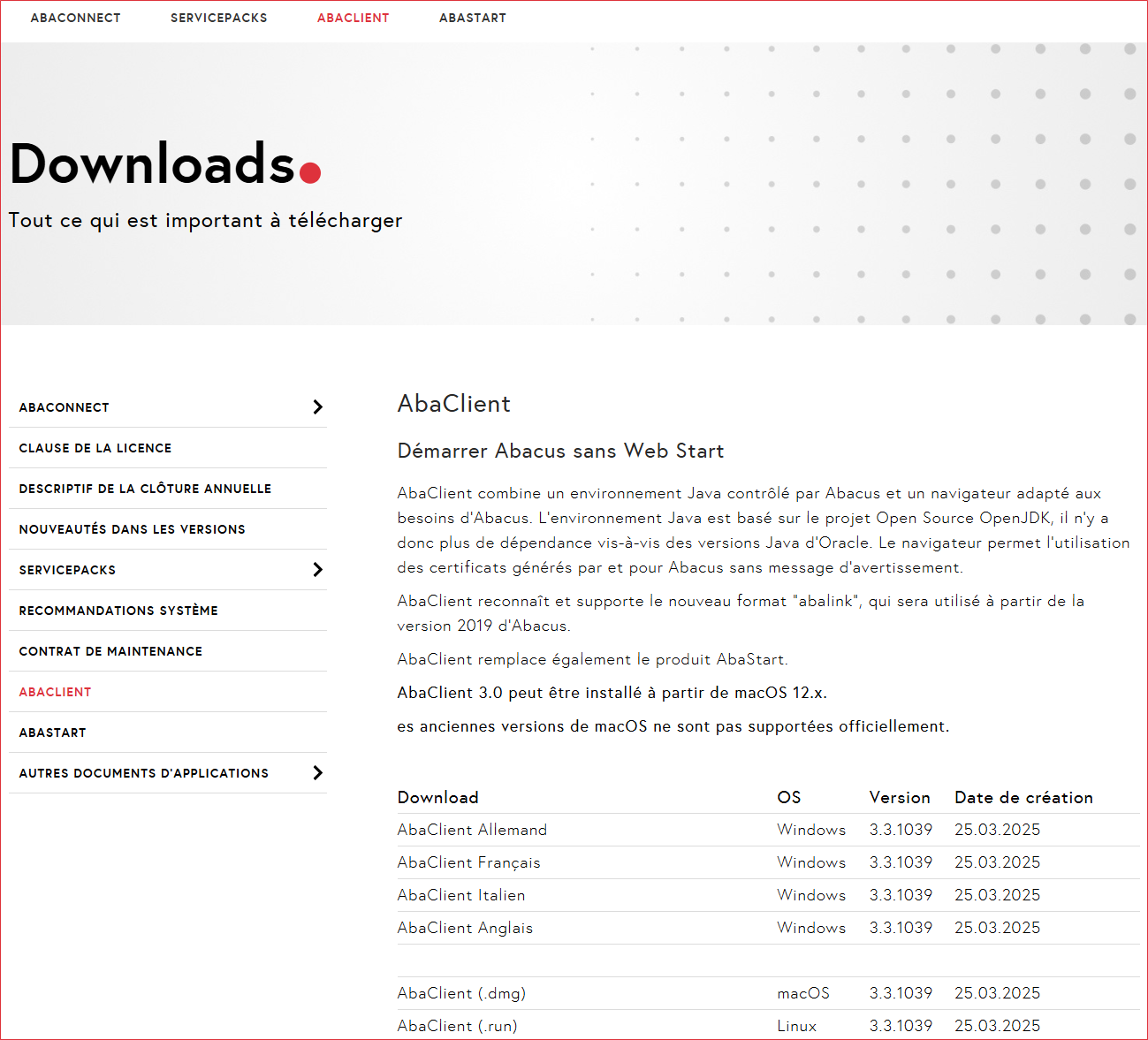This screenshot has width=1148, height=1040.
Task: Go to ABASTART top navigation item
Action: [472, 18]
